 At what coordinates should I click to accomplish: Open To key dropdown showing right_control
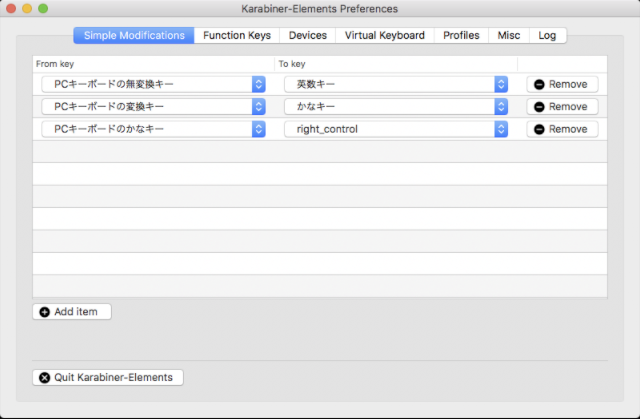(396, 129)
